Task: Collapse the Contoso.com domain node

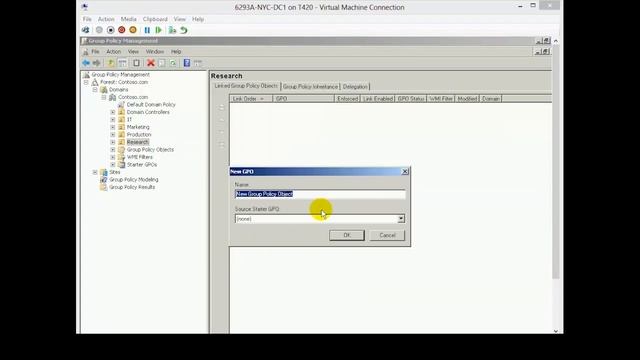Action: tap(104, 97)
